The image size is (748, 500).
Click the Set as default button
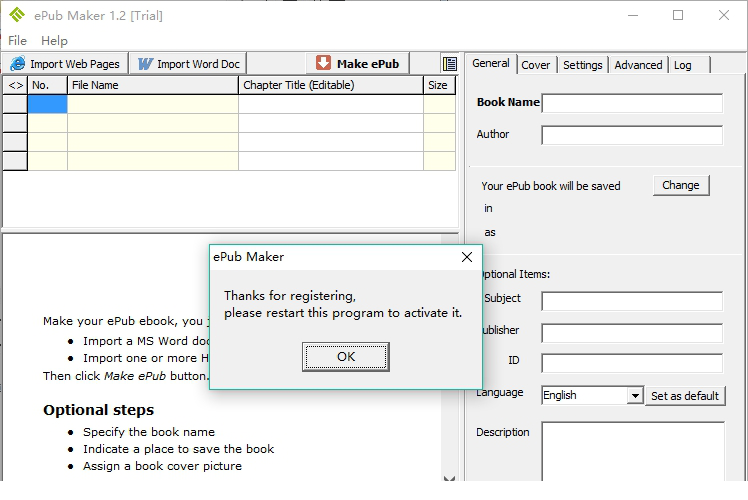[685, 396]
